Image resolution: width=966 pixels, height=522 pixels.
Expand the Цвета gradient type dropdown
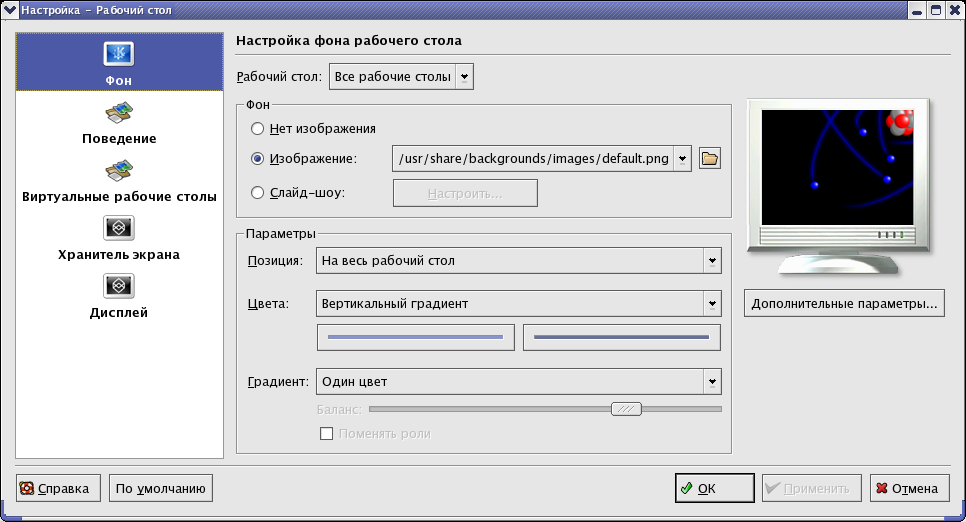(x=518, y=303)
